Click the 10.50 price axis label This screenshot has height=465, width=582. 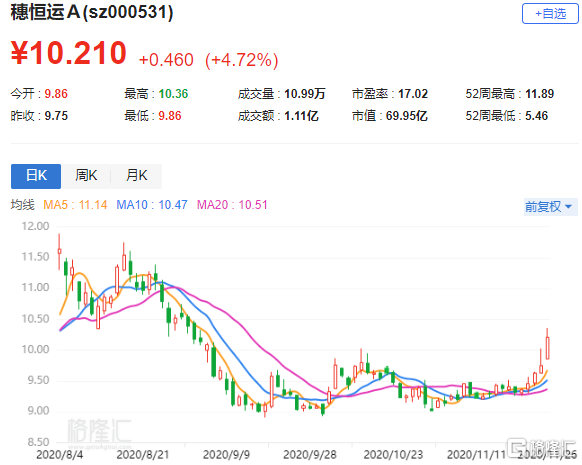[35, 319]
